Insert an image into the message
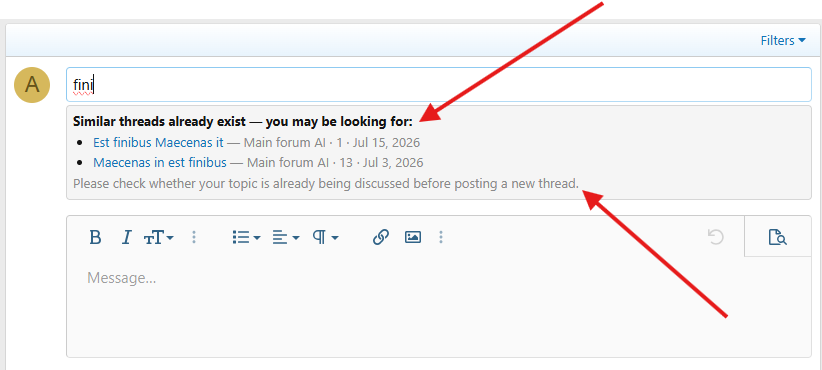This screenshot has height=370, width=822. pyautogui.click(x=413, y=237)
